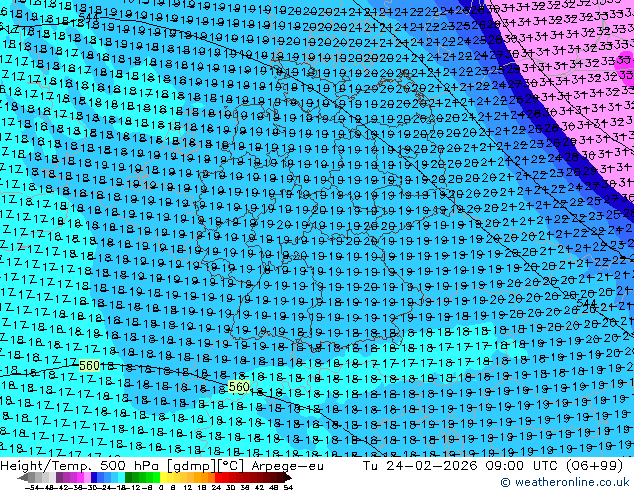This screenshot has height=490, width=634.
Task: Click the dark blue -30 legend color swatch
Action: (94, 477)
